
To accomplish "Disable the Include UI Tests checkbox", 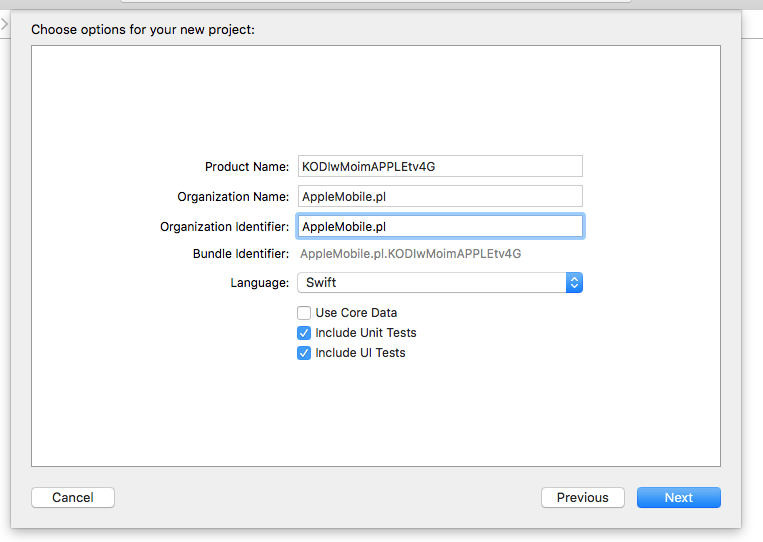I will [x=304, y=353].
